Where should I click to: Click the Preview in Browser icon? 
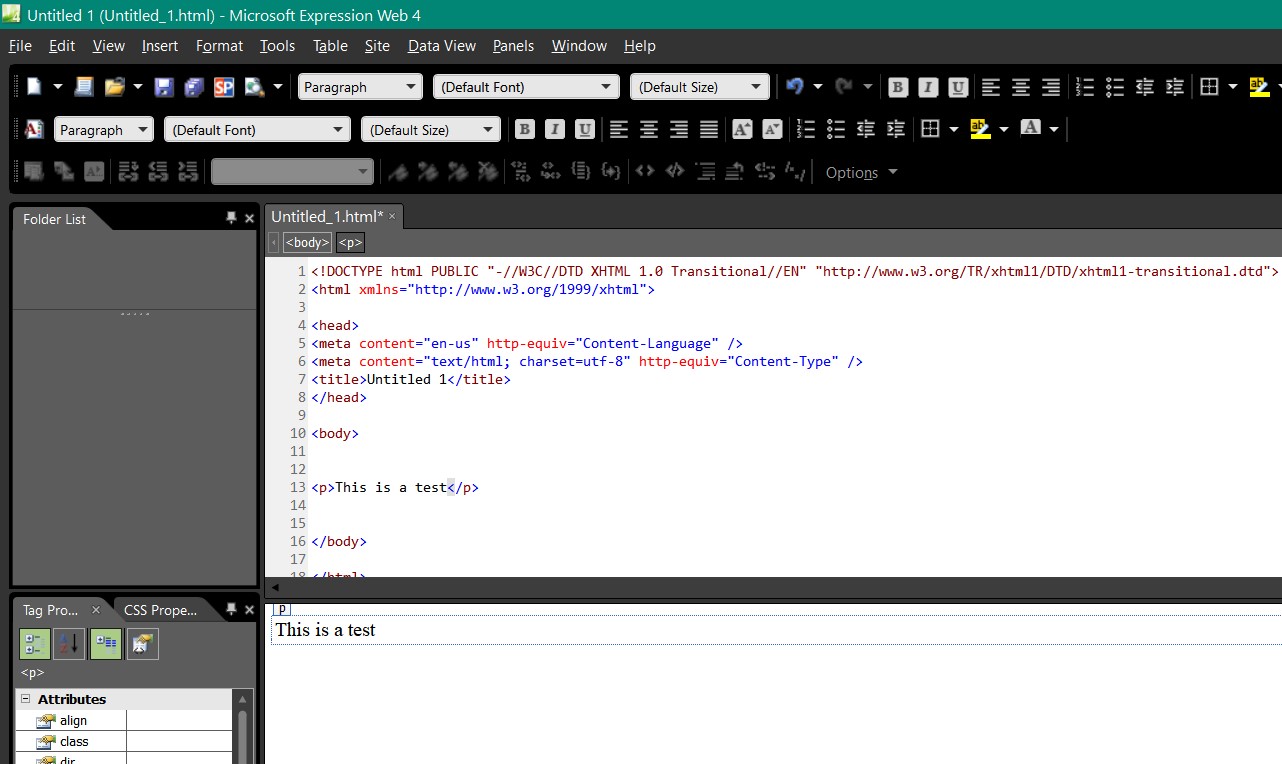(253, 87)
